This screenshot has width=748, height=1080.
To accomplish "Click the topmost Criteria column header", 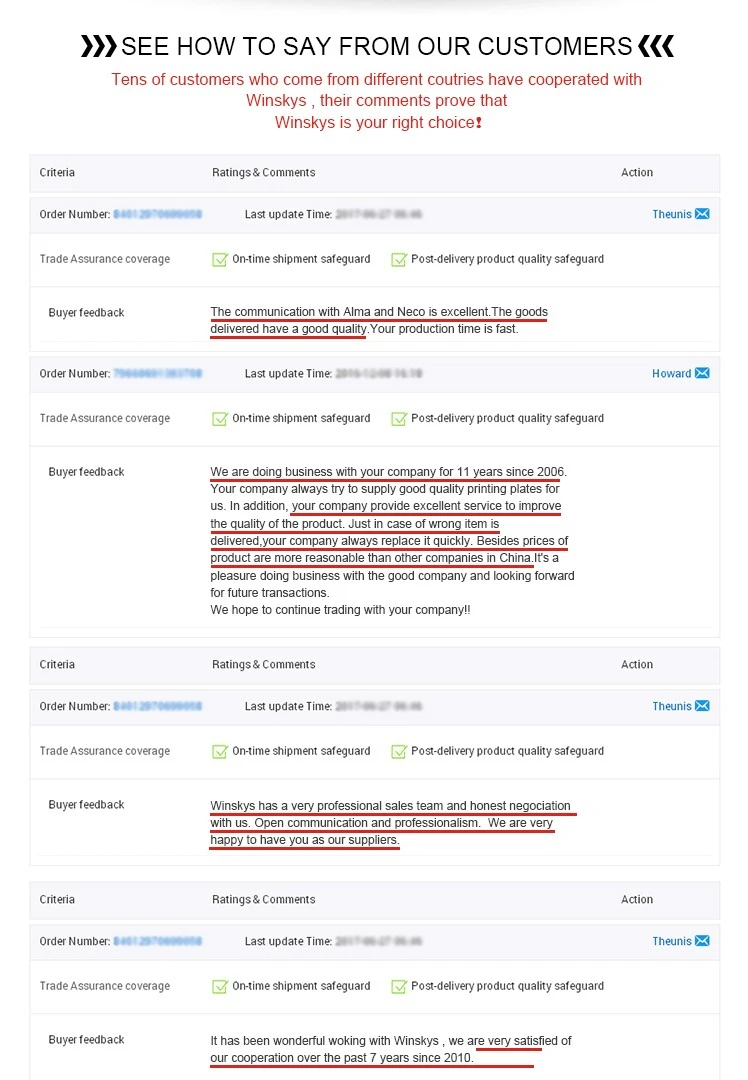I will pyautogui.click(x=57, y=173).
